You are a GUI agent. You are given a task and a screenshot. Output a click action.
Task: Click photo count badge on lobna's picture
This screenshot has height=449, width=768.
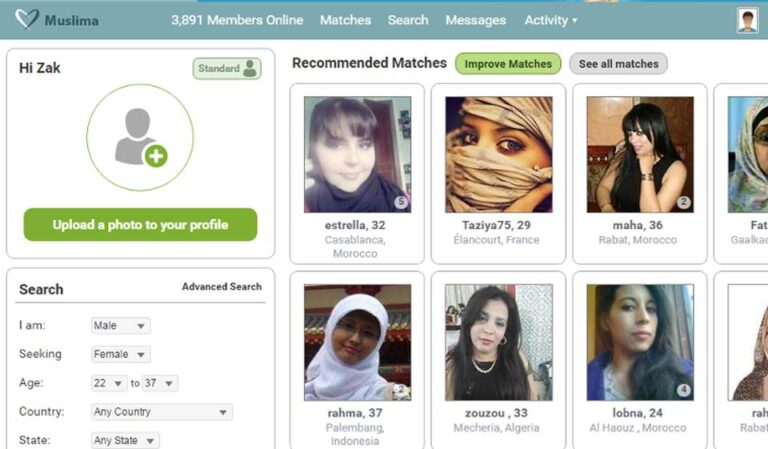tap(684, 390)
